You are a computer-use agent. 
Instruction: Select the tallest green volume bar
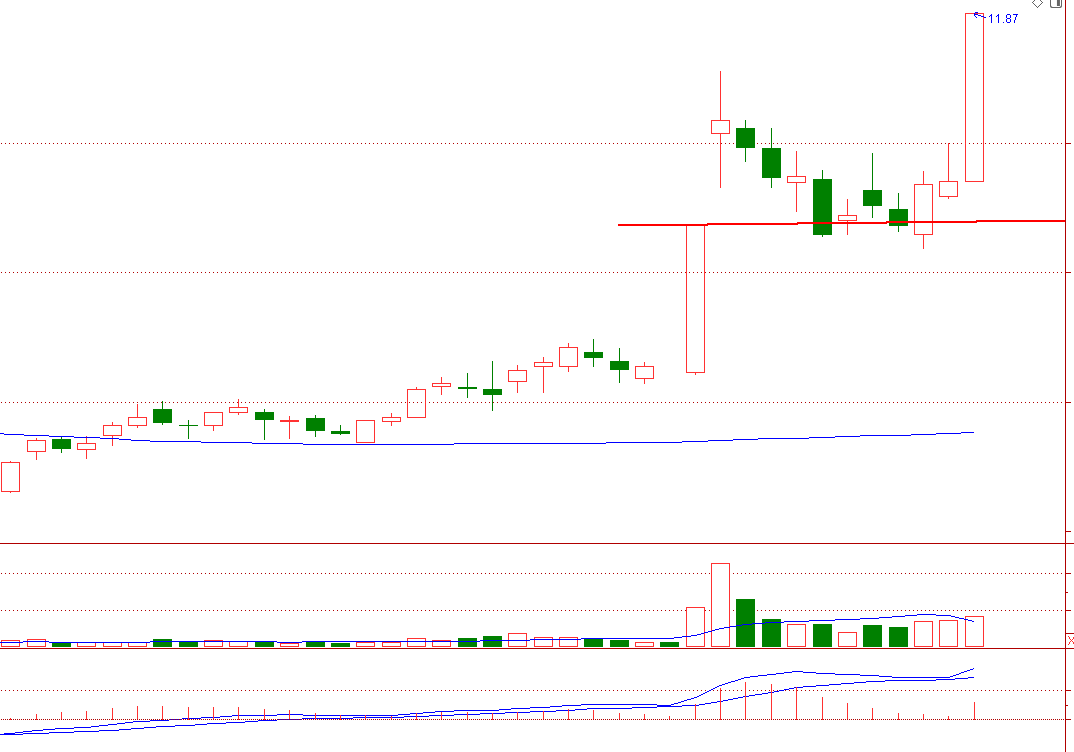[x=745, y=622]
